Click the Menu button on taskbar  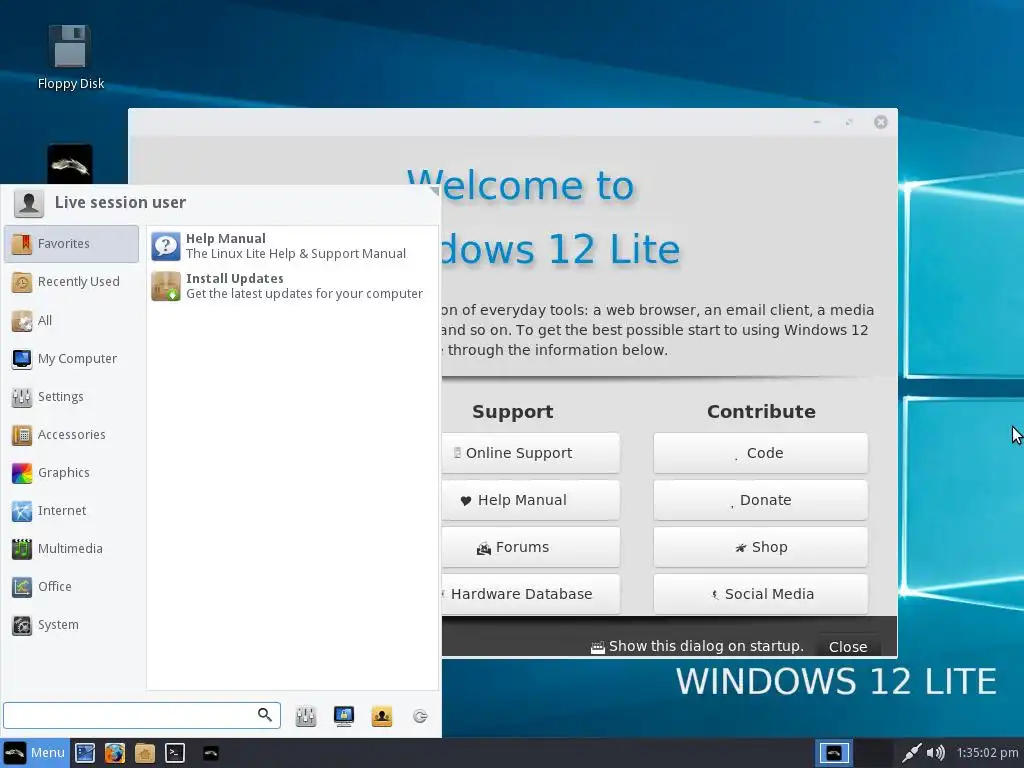pos(34,753)
